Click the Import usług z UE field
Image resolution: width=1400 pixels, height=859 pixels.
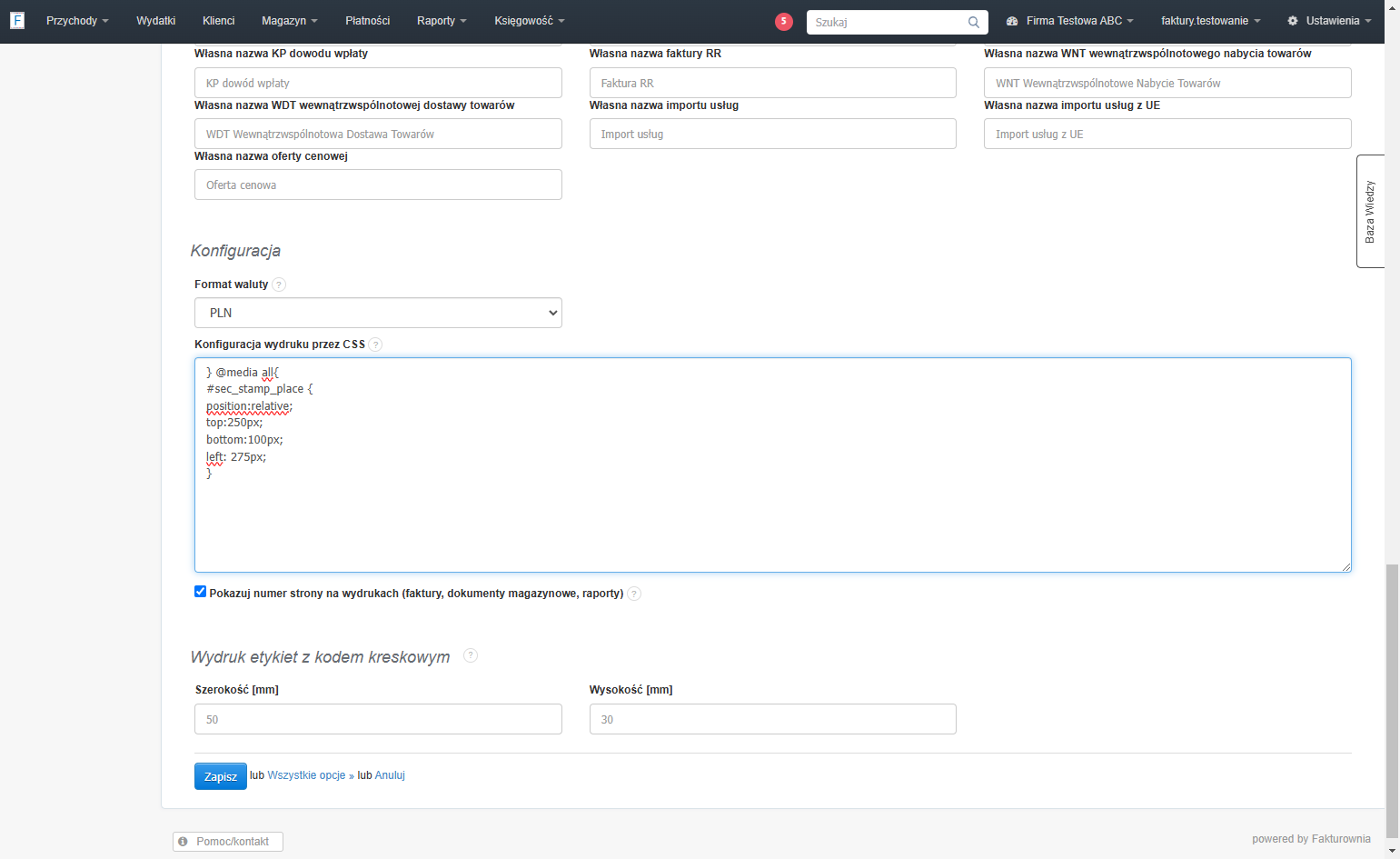click(1167, 134)
